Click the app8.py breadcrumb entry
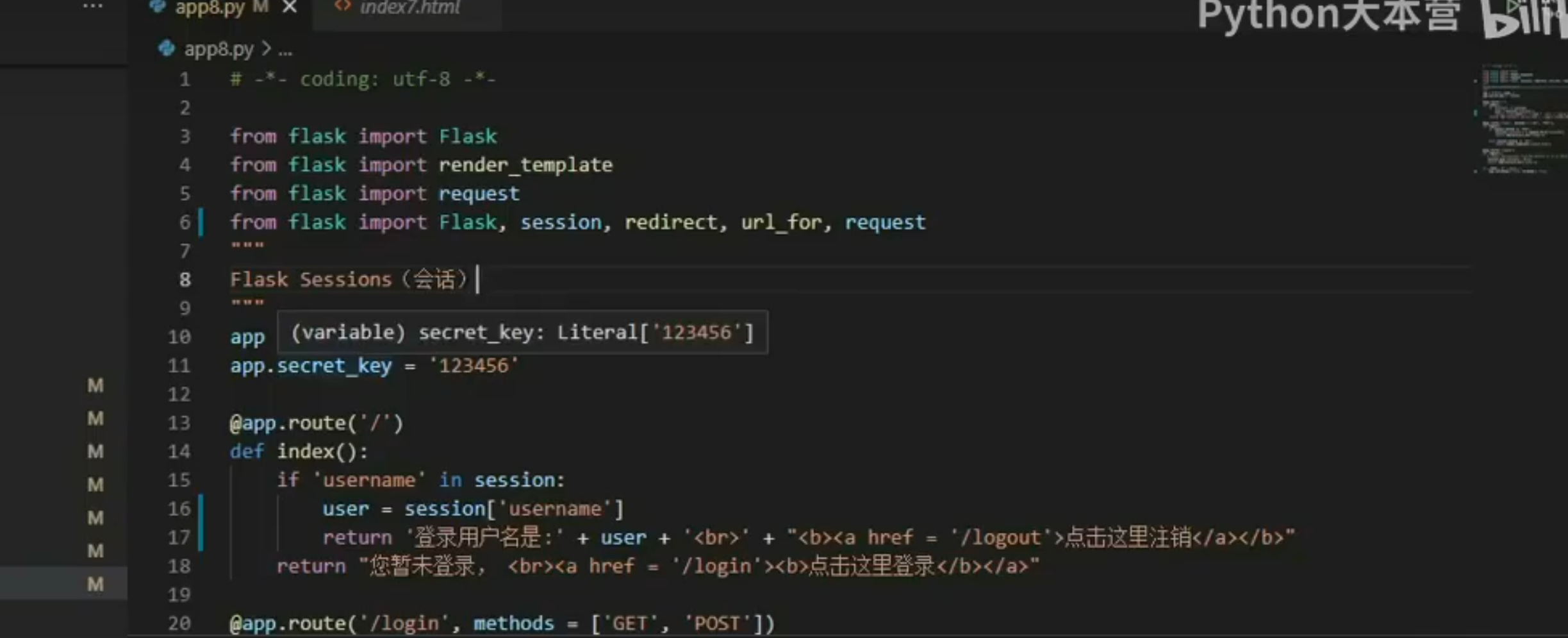Viewport: 1568px width, 638px height. point(219,49)
